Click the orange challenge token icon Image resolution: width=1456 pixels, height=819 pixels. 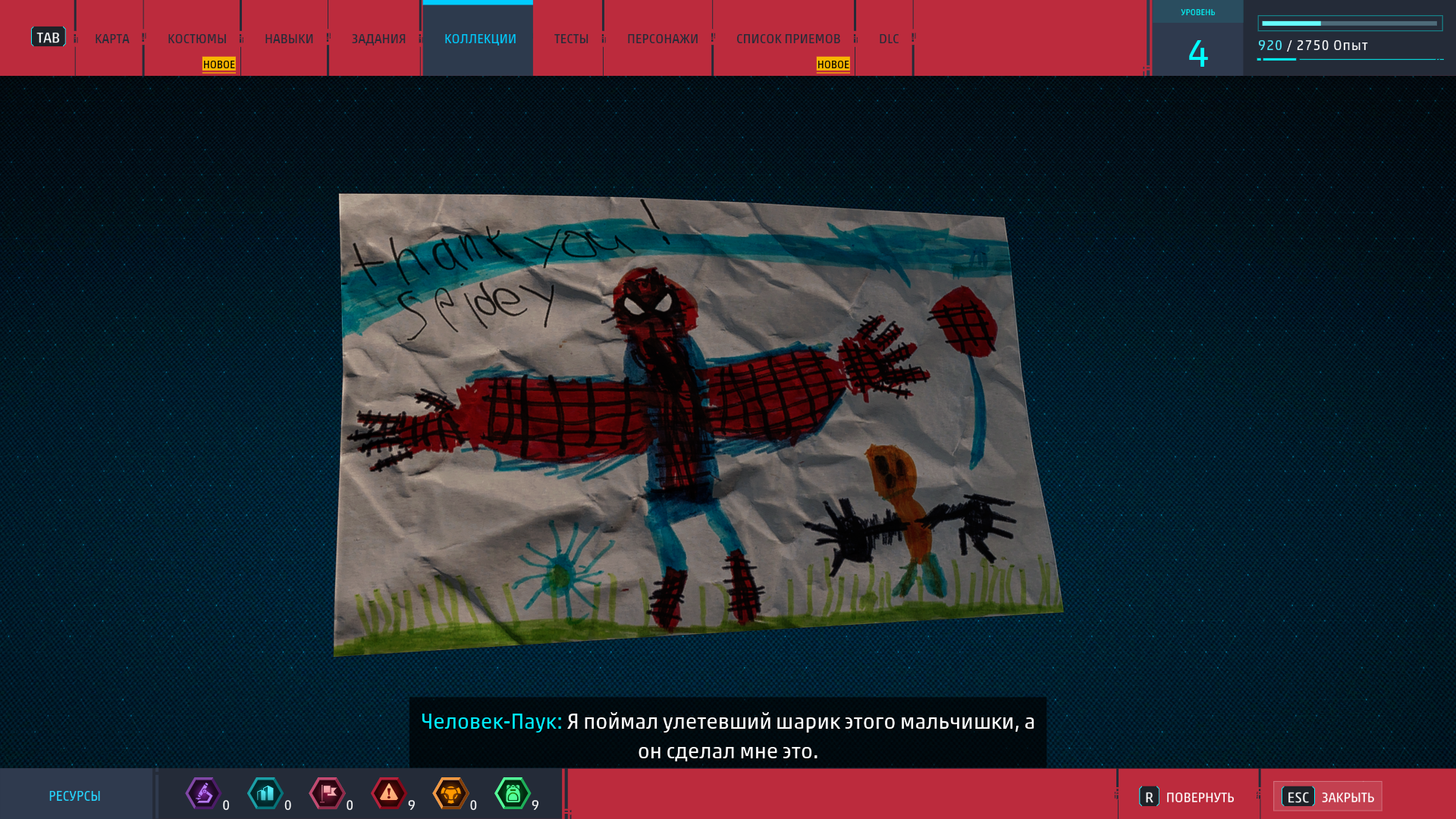(450, 794)
